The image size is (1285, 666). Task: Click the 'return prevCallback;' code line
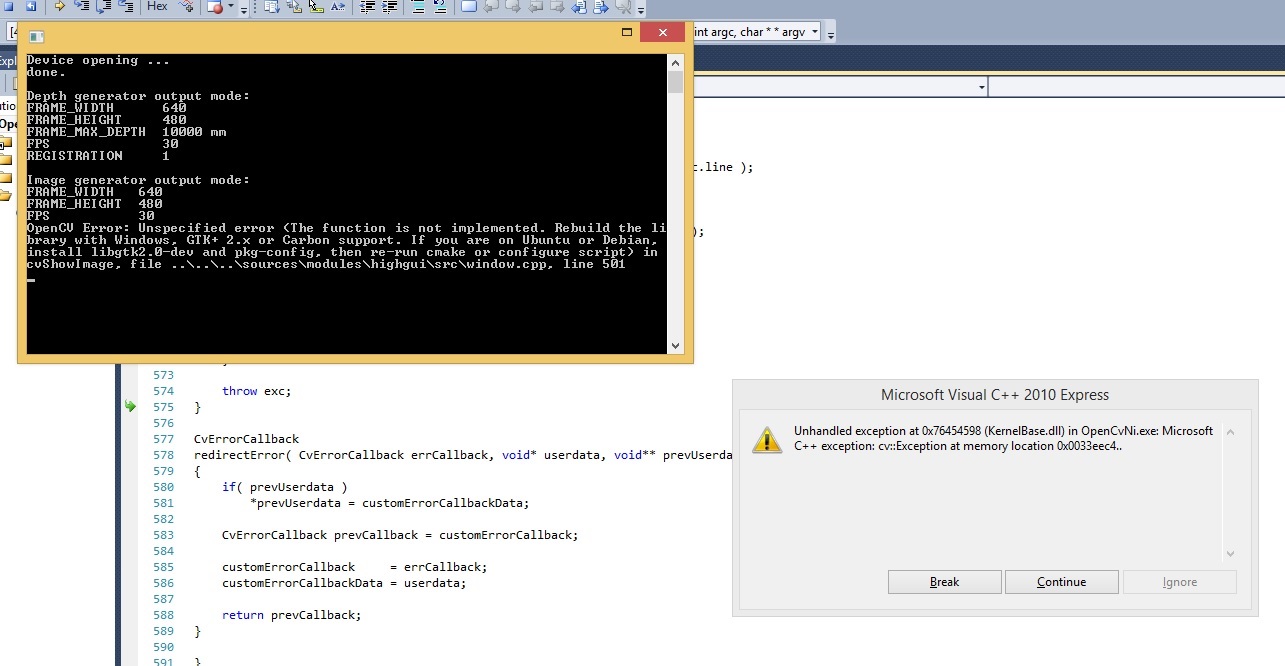[291, 615]
